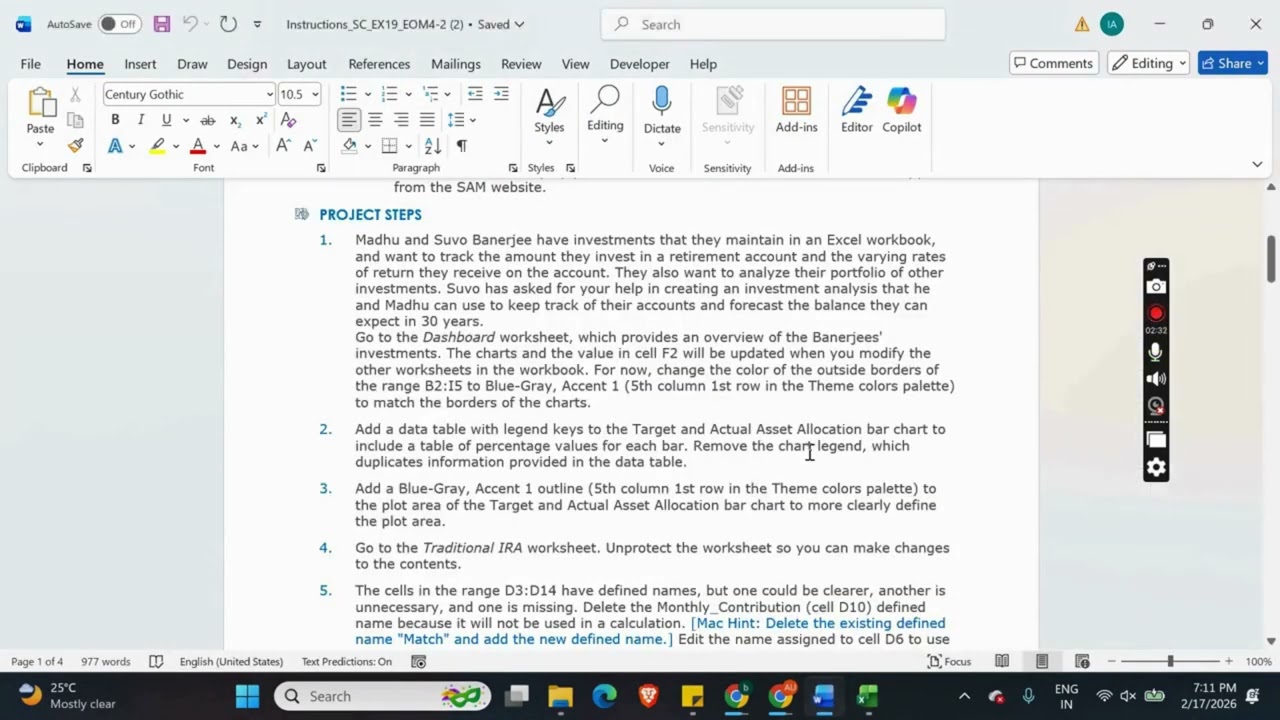Apply the red font color

pos(198,146)
